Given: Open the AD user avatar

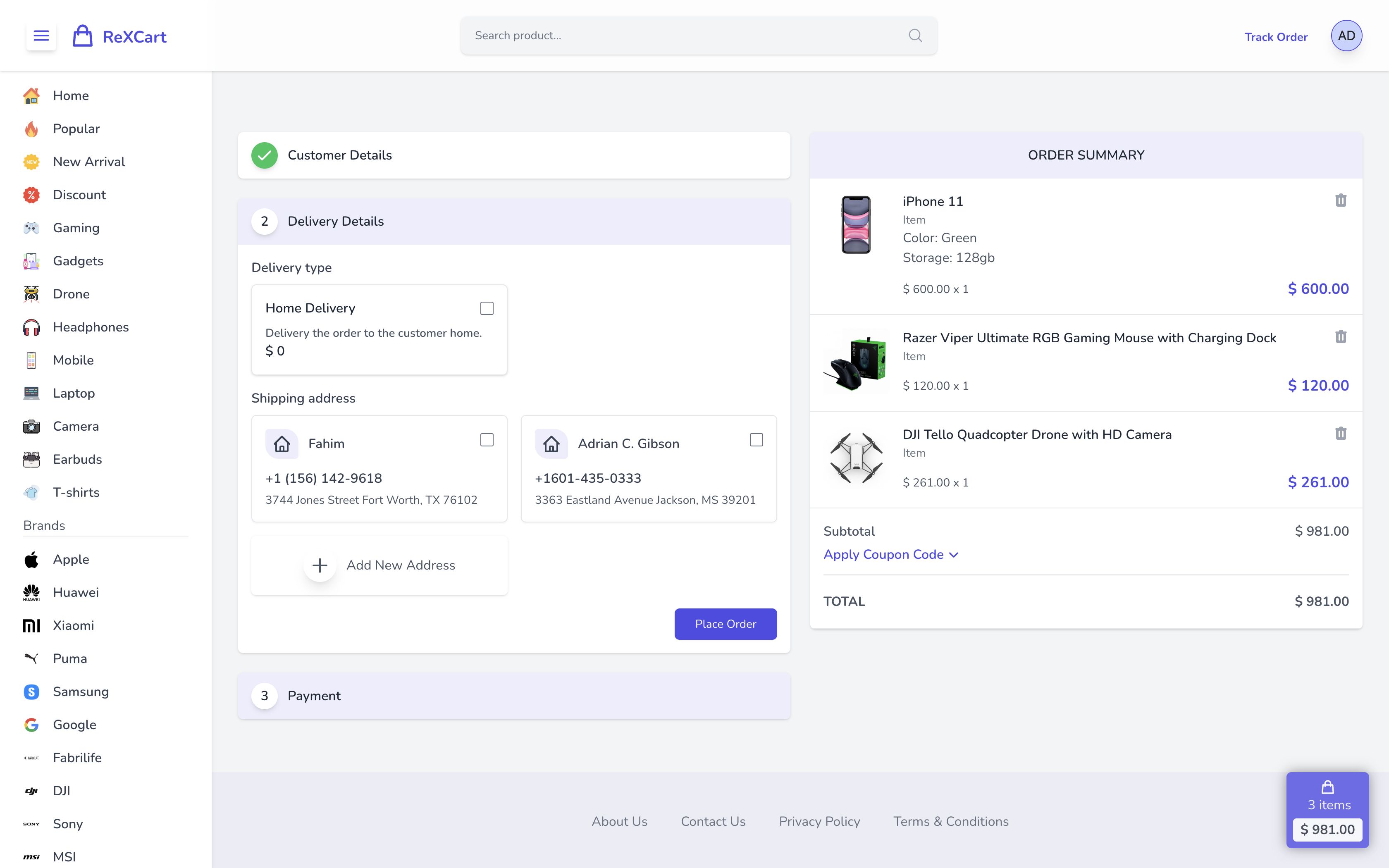Looking at the screenshot, I should 1346,36.
